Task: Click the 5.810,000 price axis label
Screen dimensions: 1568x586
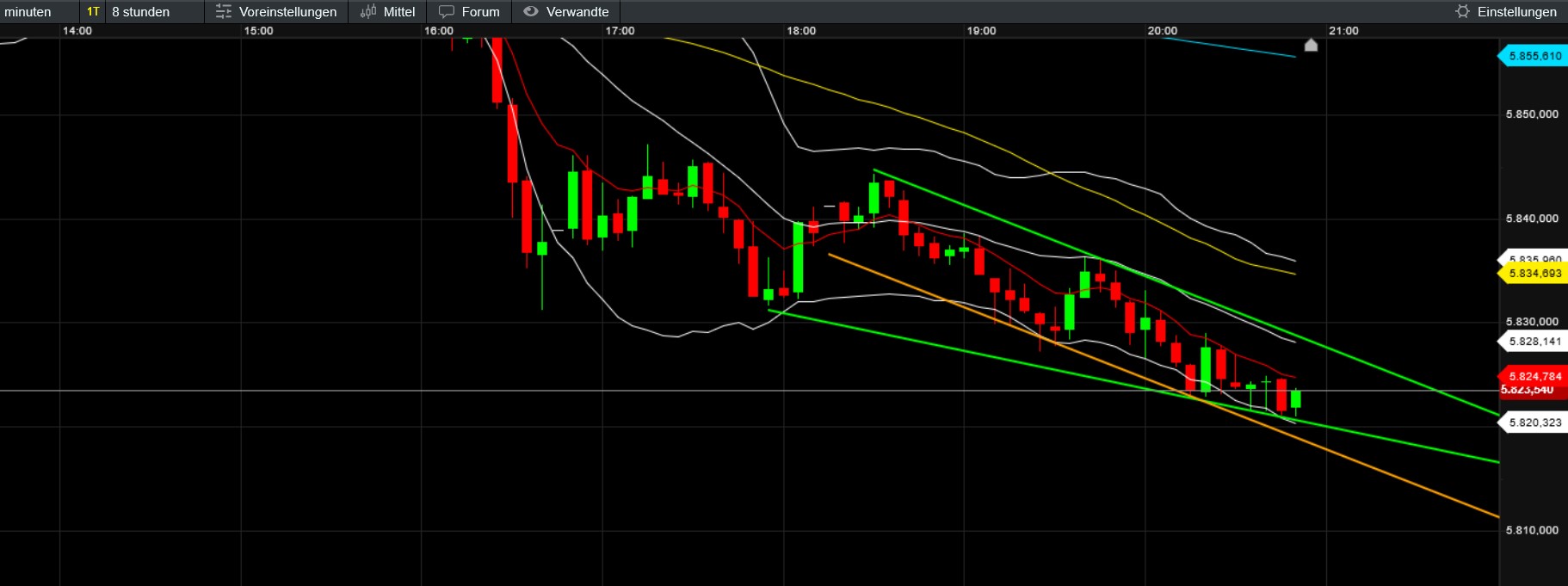Action: (1532, 529)
